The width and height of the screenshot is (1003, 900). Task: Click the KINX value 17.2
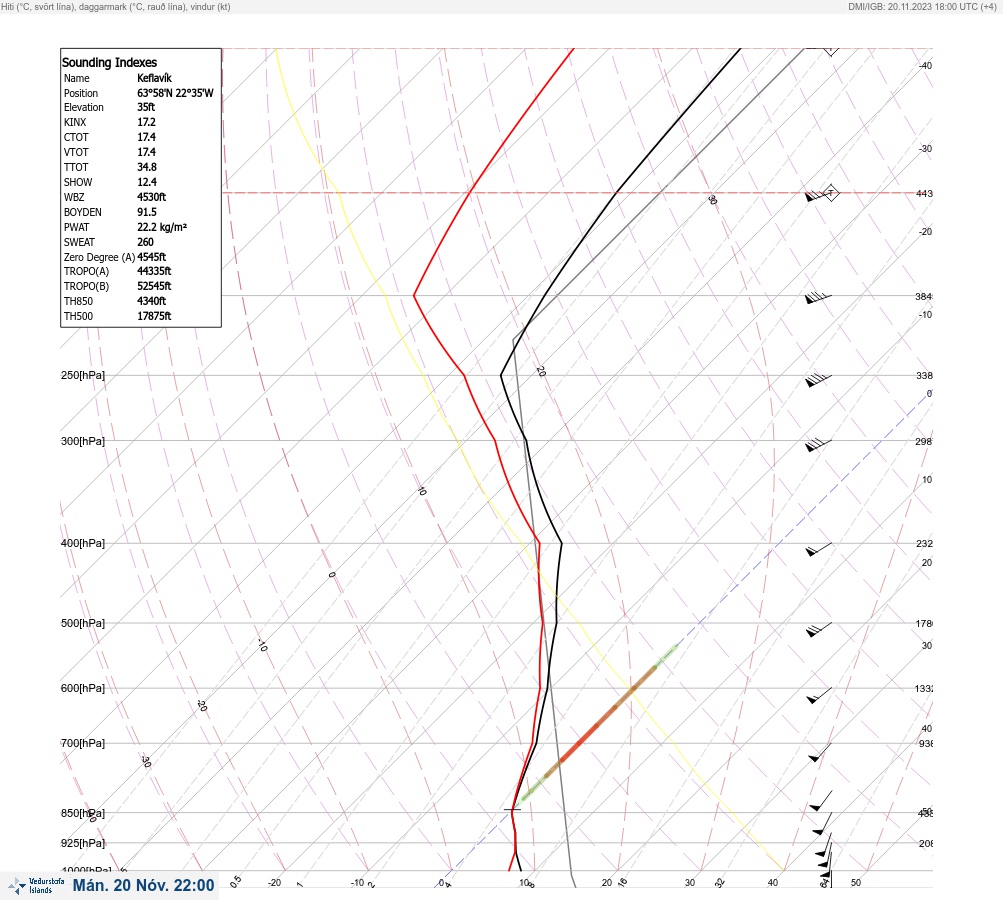pos(146,122)
